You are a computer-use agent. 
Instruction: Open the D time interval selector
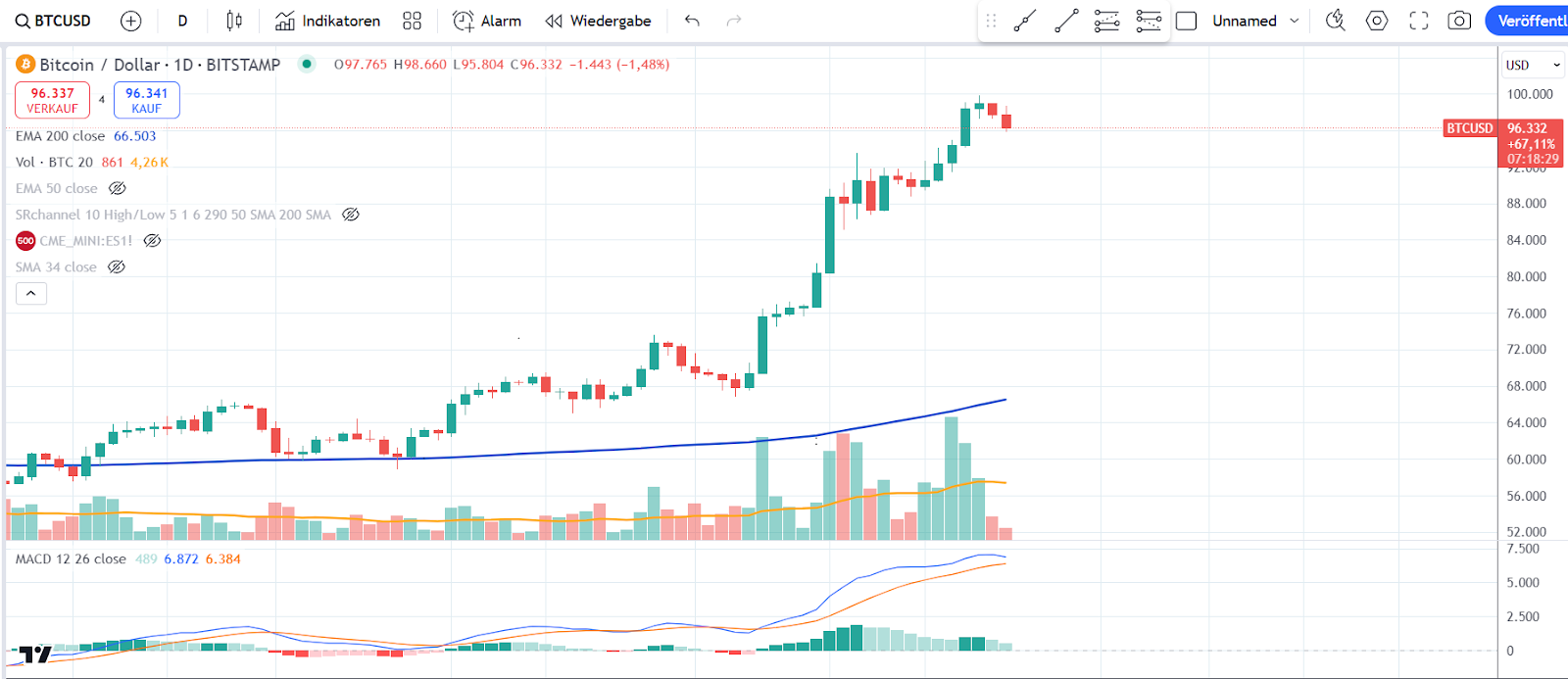tap(182, 21)
